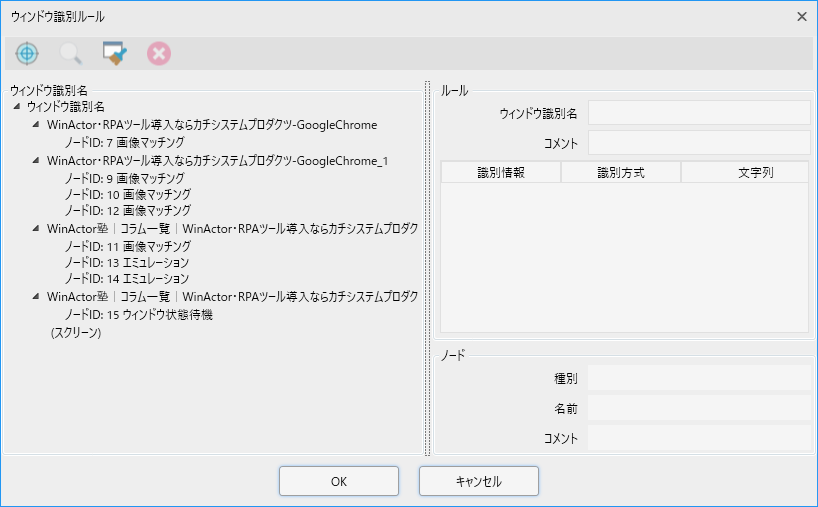The width and height of the screenshot is (818, 507).
Task: Click the rule コメント input field
Action: tap(698, 143)
